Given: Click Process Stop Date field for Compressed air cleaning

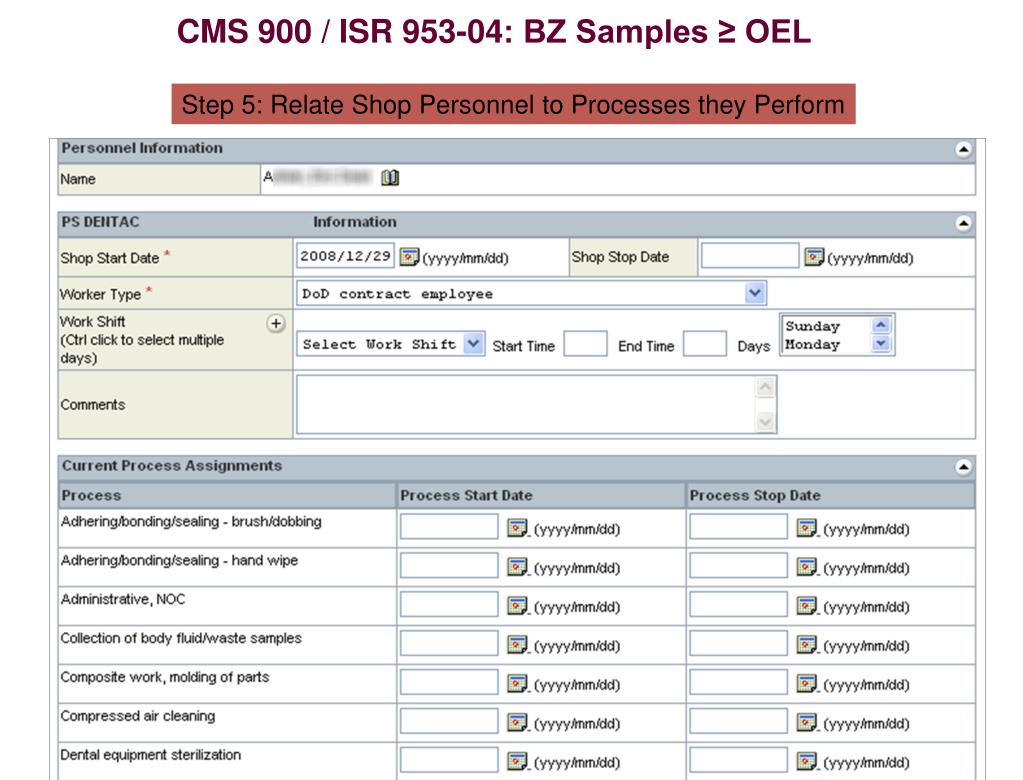Looking at the screenshot, I should [x=739, y=721].
